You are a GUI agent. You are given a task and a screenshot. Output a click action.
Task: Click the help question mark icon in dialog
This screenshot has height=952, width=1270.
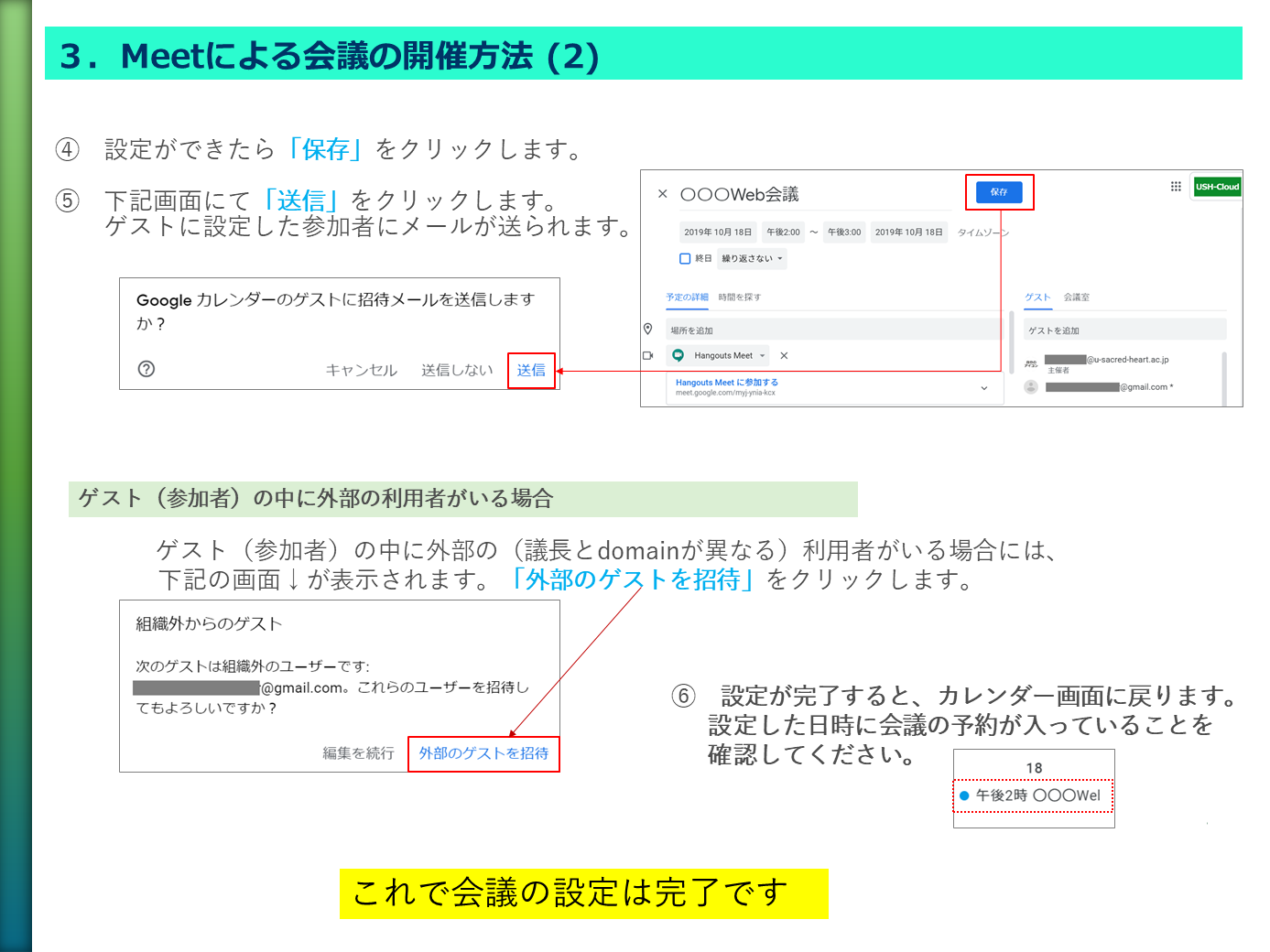(x=147, y=369)
